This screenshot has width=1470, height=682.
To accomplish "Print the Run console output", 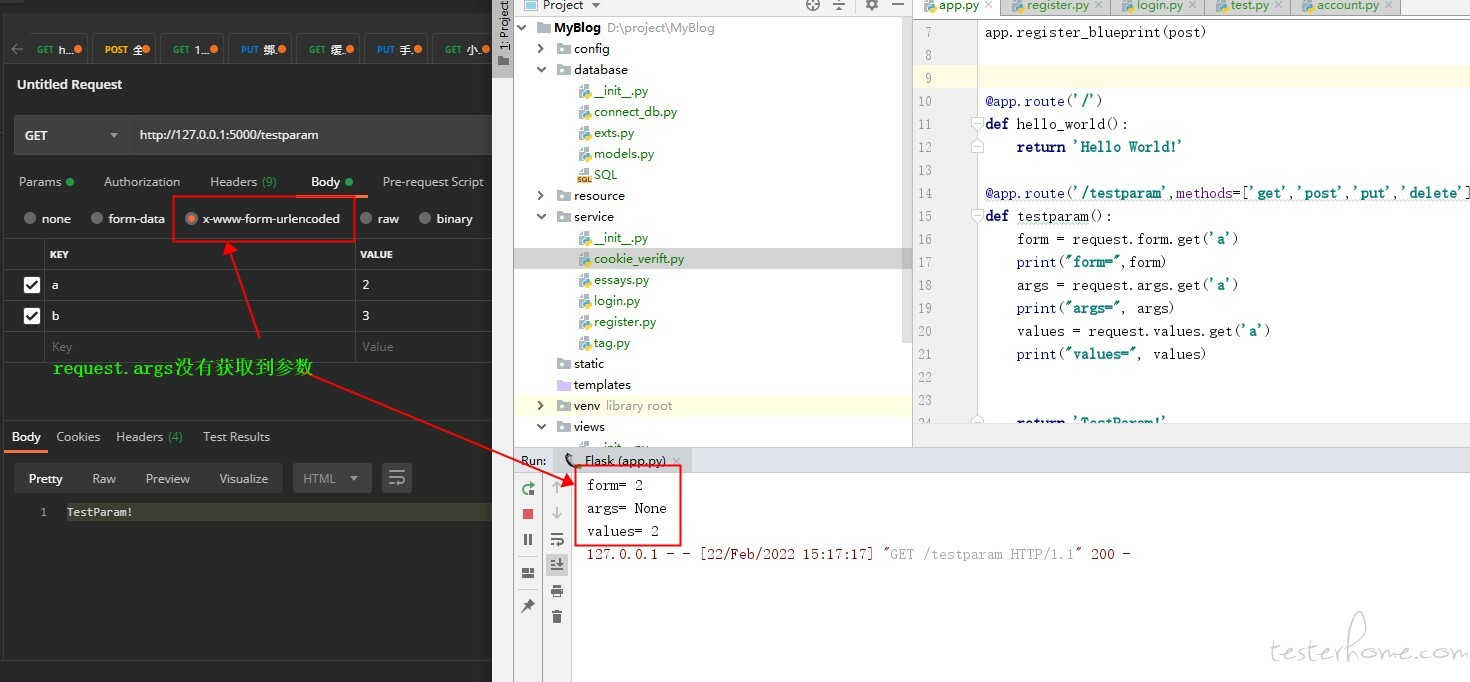I will [557, 591].
